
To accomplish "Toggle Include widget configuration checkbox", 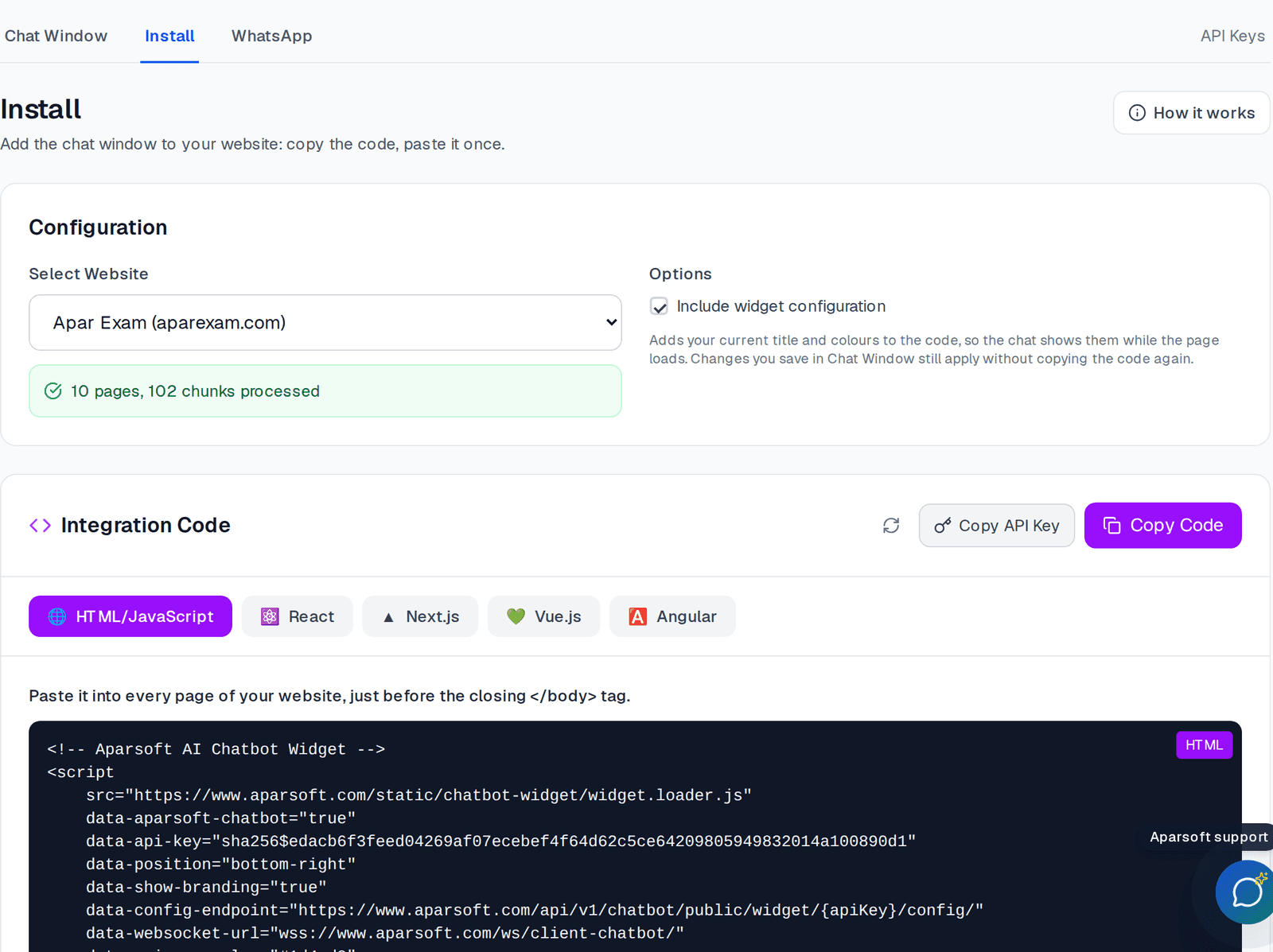I will point(659,306).
